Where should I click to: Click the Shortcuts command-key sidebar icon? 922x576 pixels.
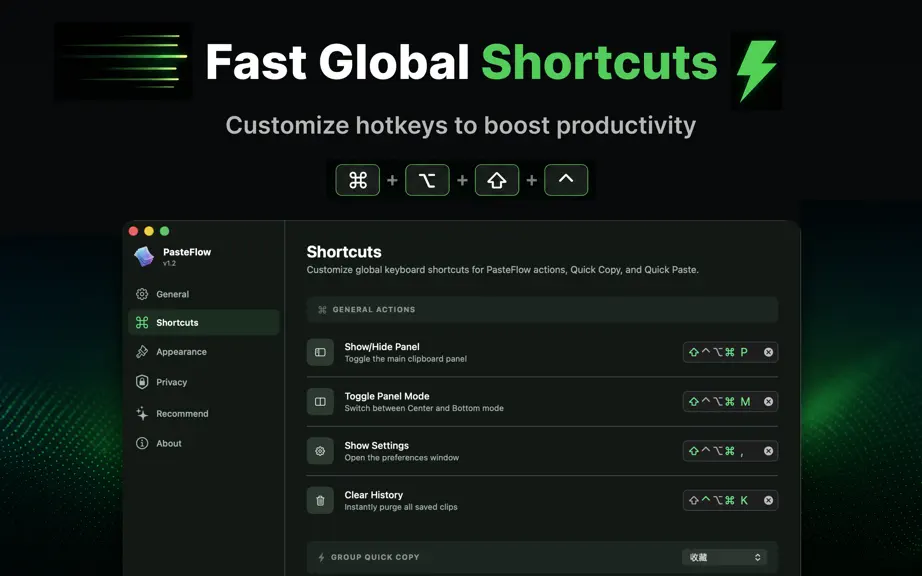tap(142, 322)
